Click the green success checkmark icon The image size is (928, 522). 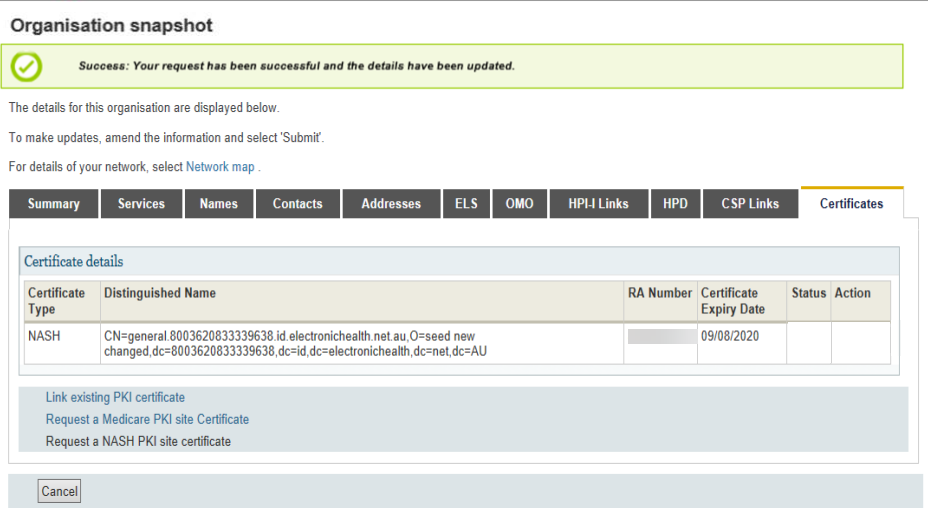[27, 67]
